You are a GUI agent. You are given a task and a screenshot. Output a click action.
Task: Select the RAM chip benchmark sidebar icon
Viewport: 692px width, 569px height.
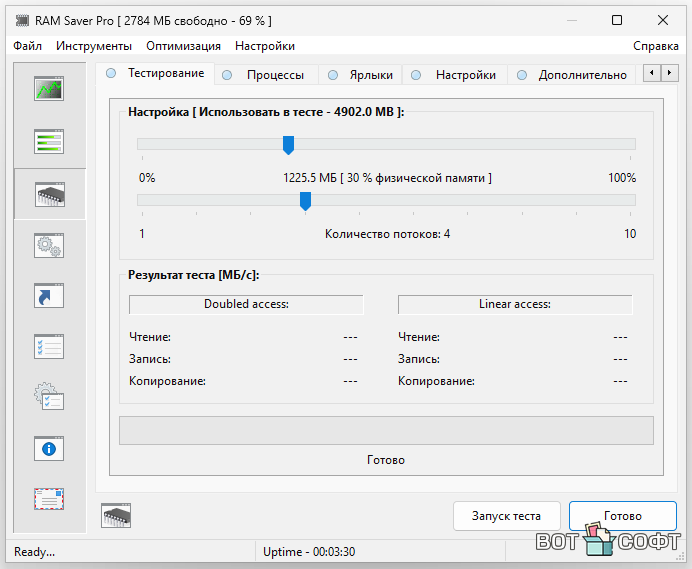coord(49,194)
